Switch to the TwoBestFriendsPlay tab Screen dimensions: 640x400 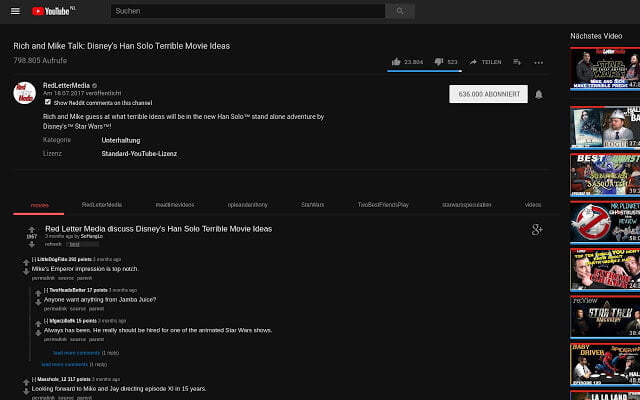(383, 205)
